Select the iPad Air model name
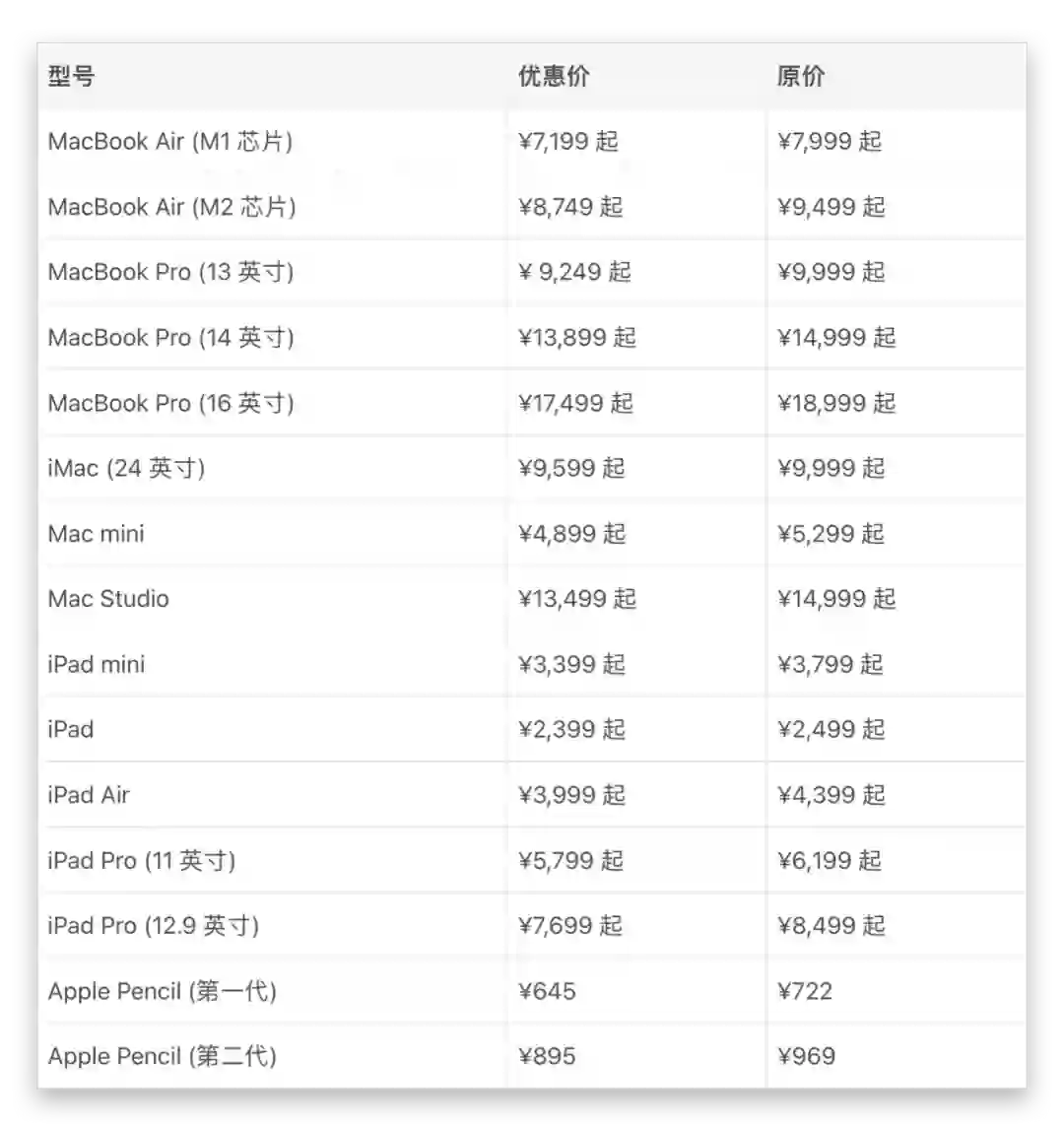1064x1130 pixels. pyautogui.click(x=89, y=795)
